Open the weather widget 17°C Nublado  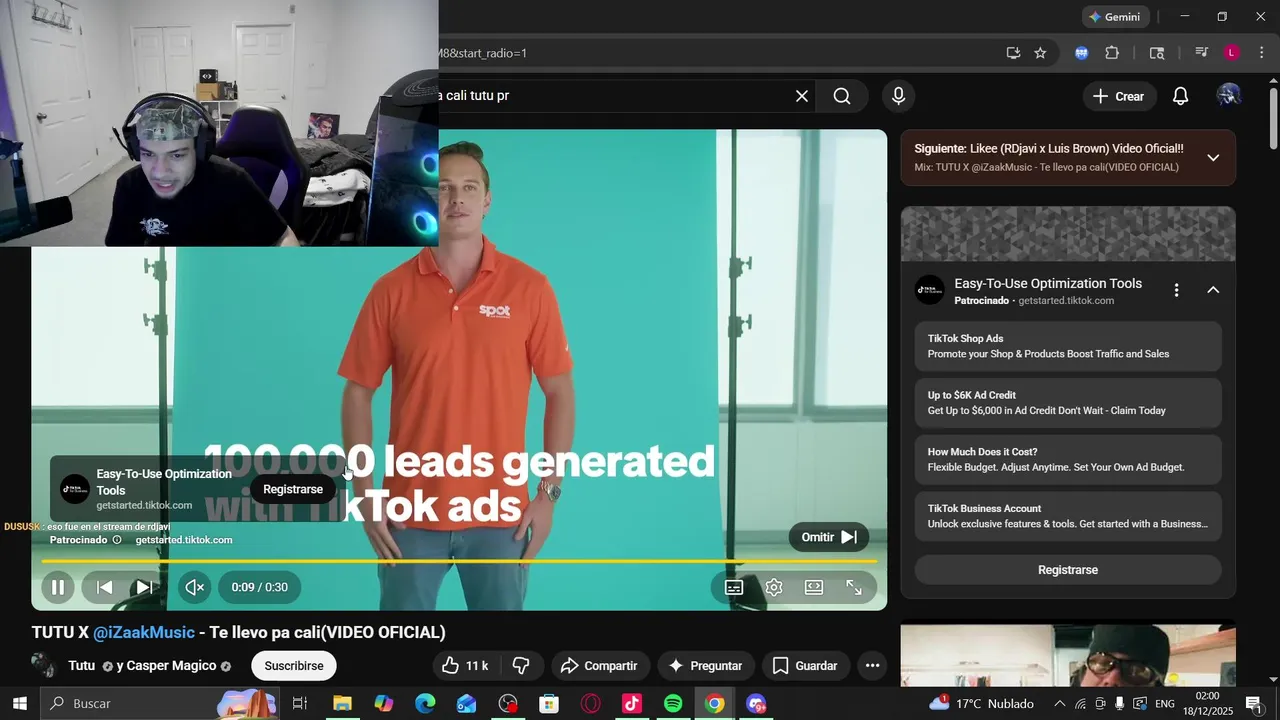[980, 704]
